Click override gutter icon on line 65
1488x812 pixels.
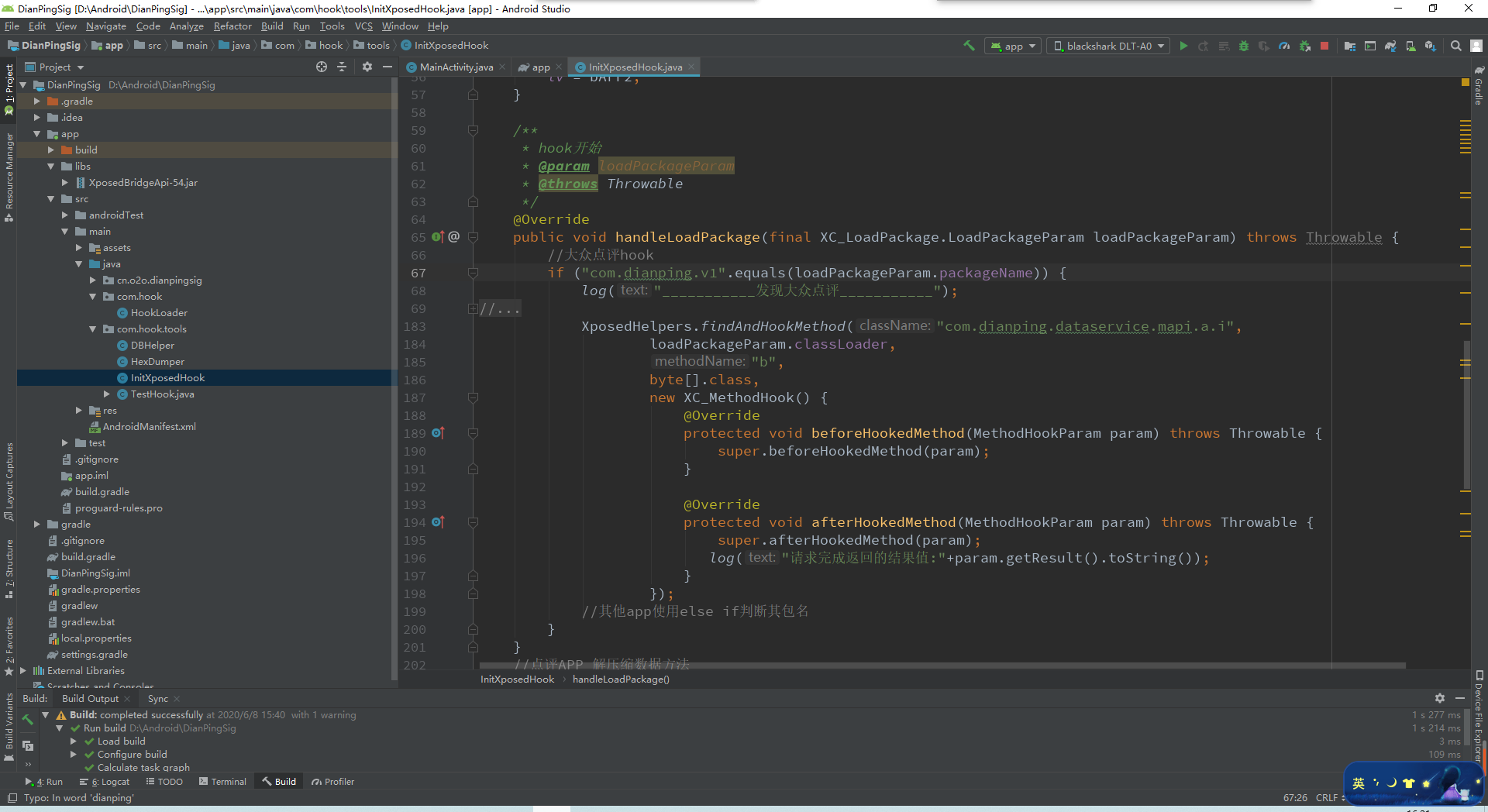[x=438, y=237]
